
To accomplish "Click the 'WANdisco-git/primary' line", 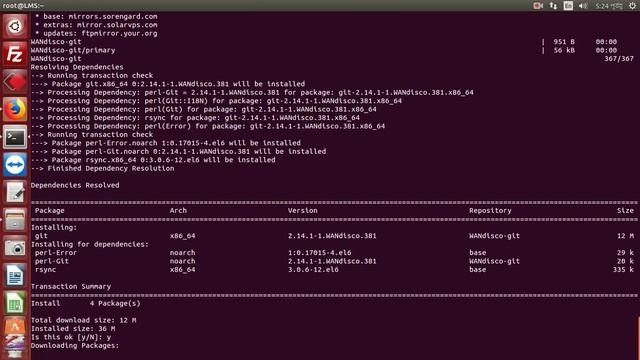I will (73, 50).
